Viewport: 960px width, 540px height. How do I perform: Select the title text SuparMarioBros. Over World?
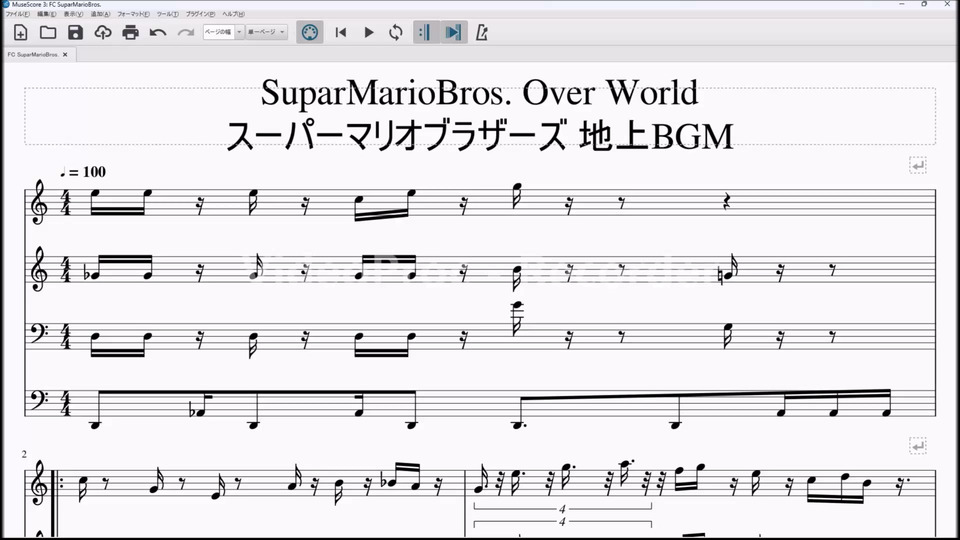(479, 93)
